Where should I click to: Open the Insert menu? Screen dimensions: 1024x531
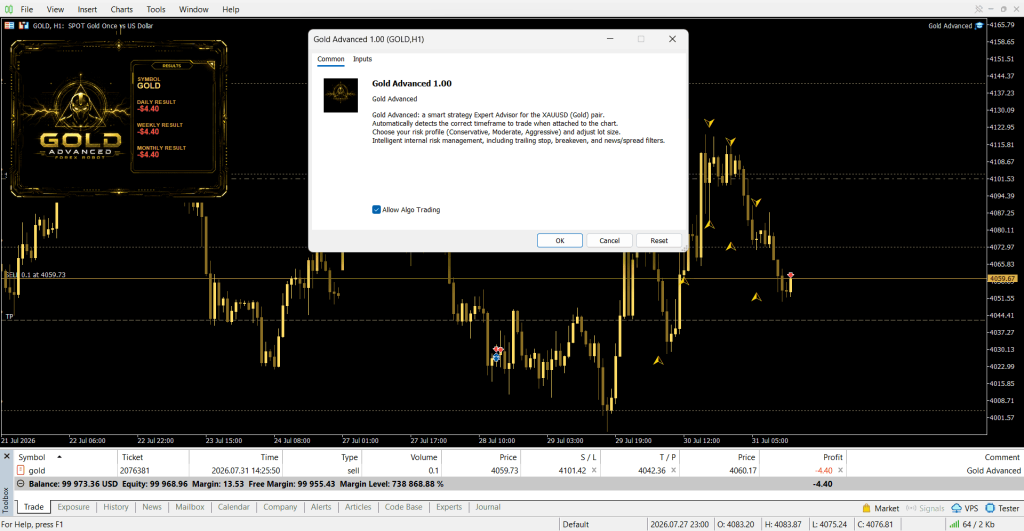click(87, 9)
